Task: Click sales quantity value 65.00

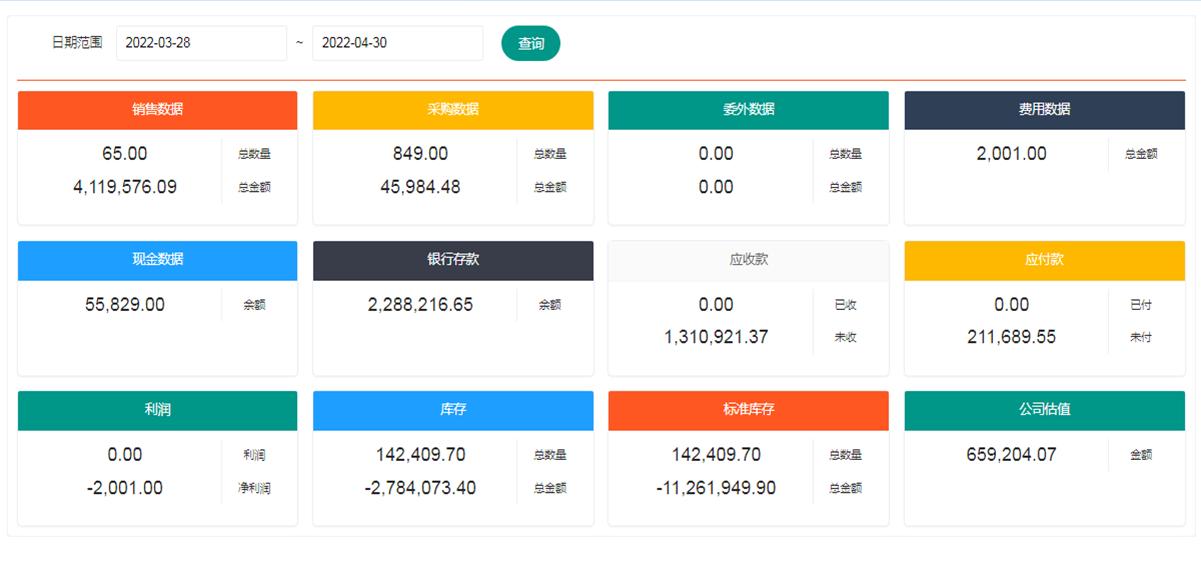Action: pyautogui.click(x=125, y=154)
